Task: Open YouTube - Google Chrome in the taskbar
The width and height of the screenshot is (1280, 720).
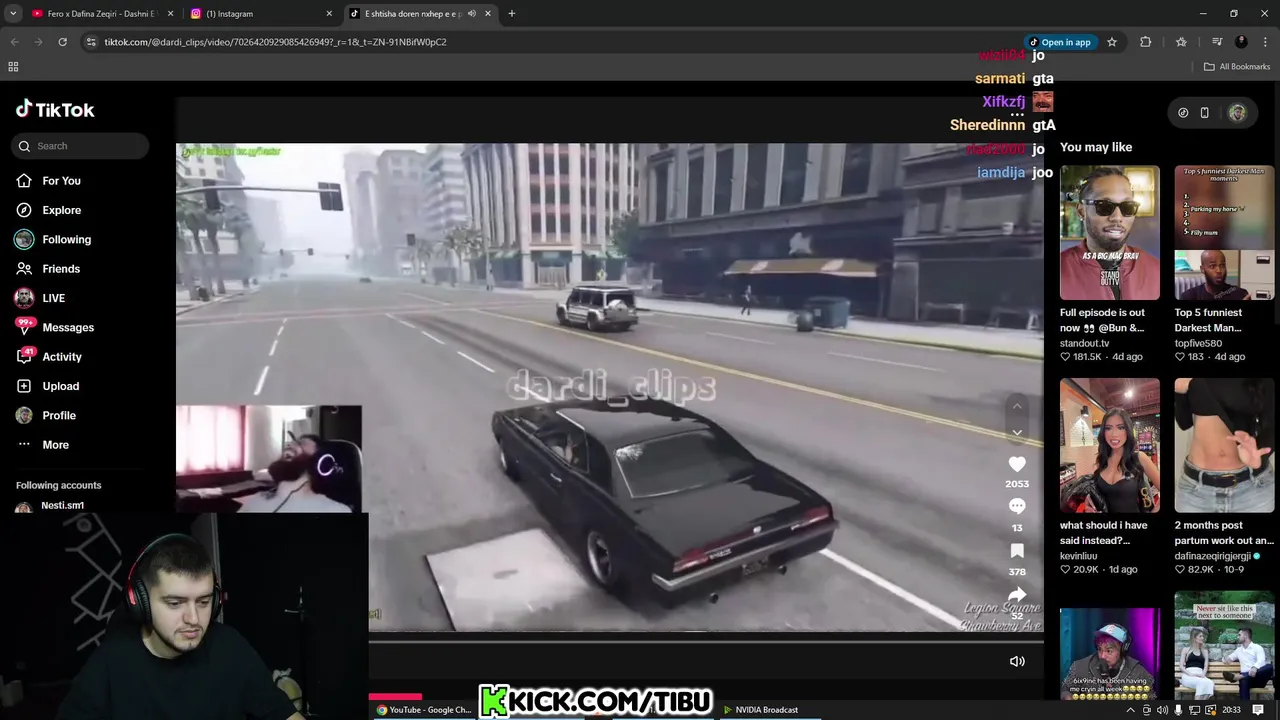Action: pos(423,710)
